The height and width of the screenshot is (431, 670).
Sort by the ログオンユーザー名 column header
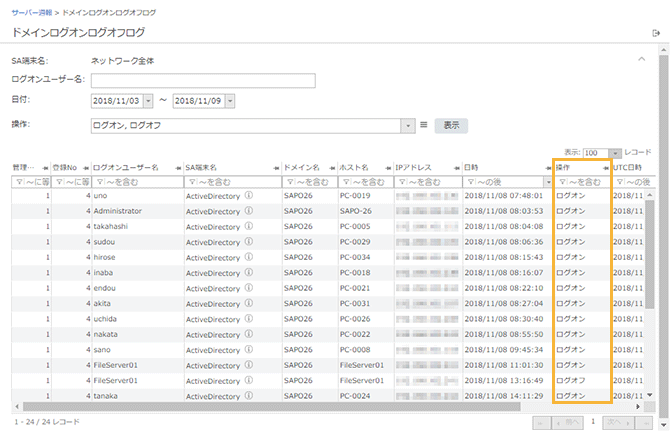pos(125,167)
